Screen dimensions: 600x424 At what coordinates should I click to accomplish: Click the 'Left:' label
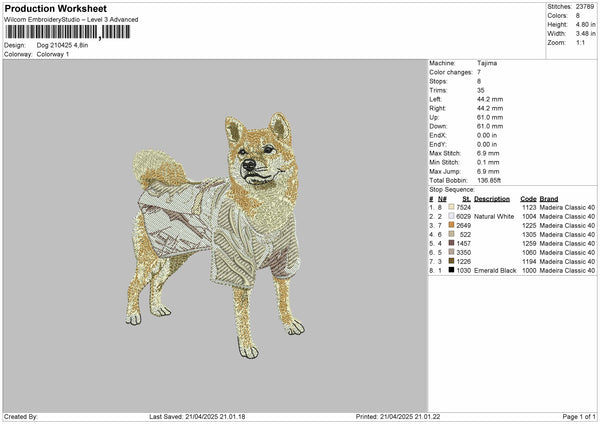pos(435,99)
